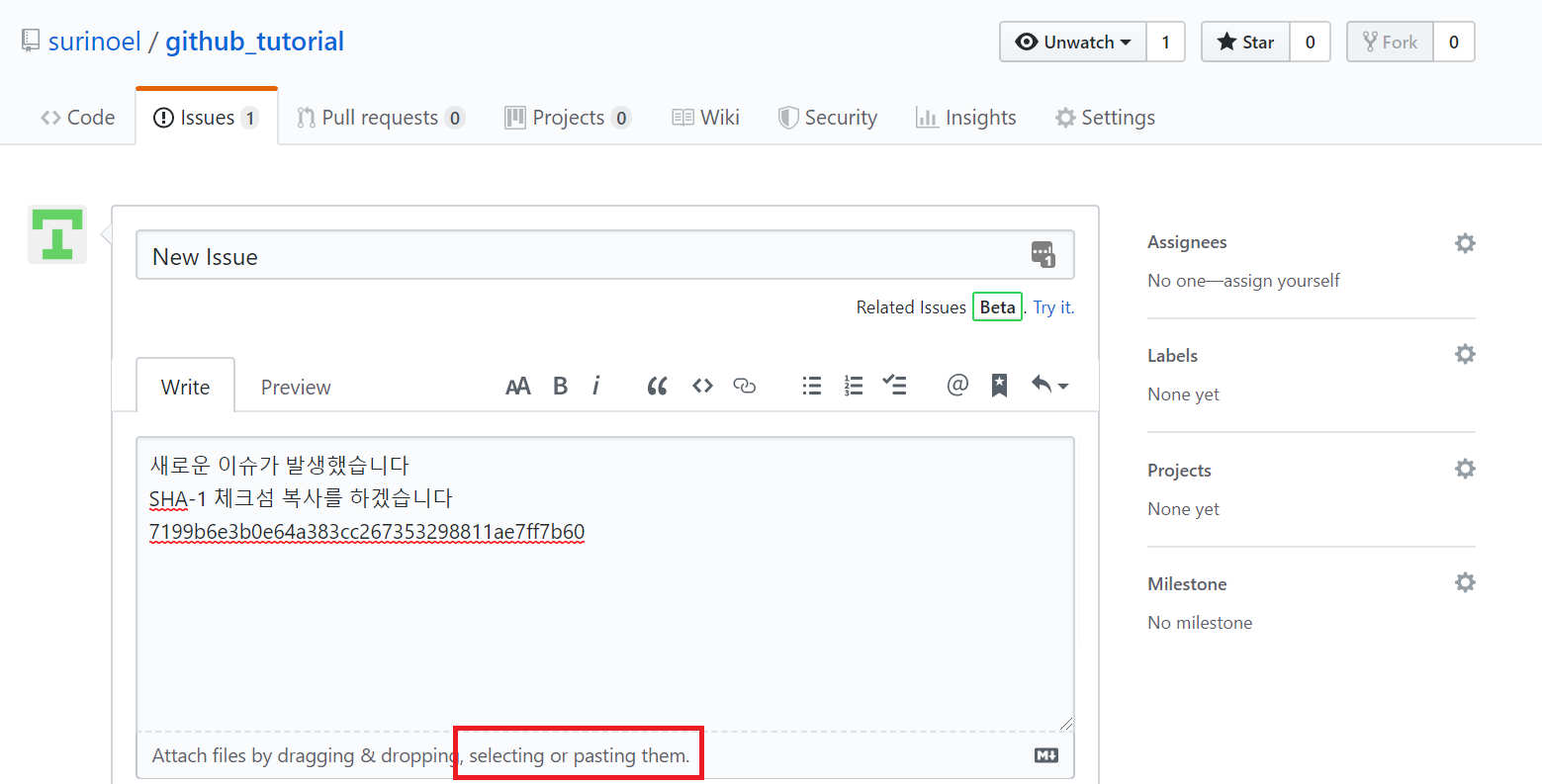Apply italic formatting with i icon
The height and width of the screenshot is (784, 1542).
[595, 387]
